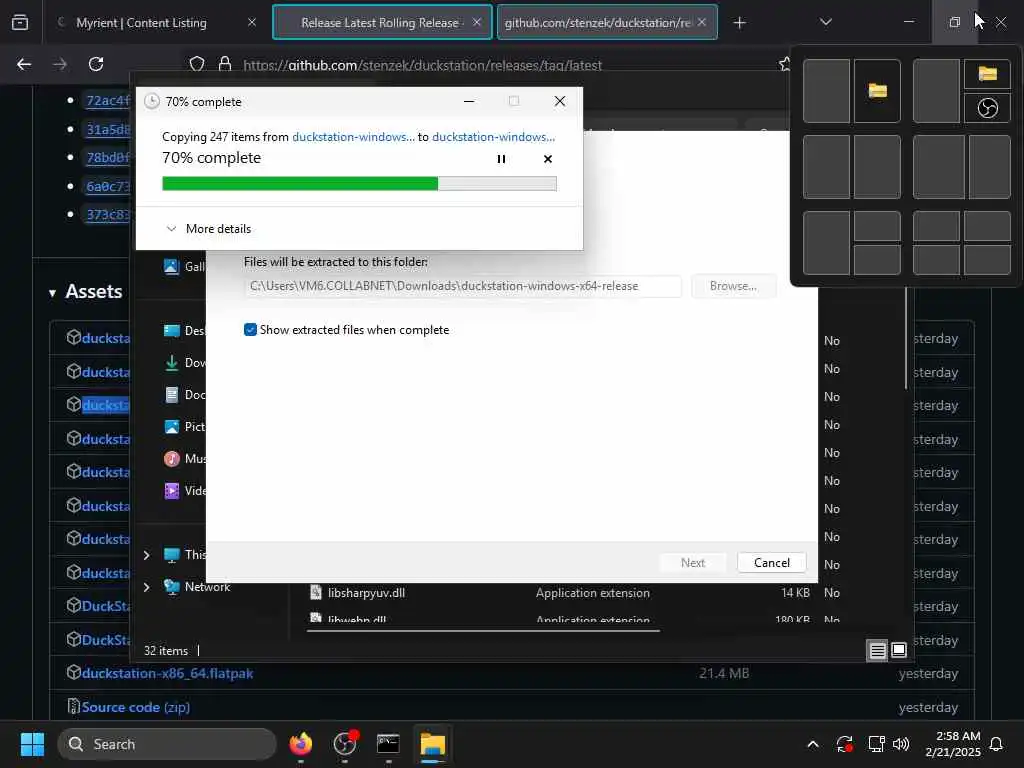Expand More details in copy dialog

[209, 229]
